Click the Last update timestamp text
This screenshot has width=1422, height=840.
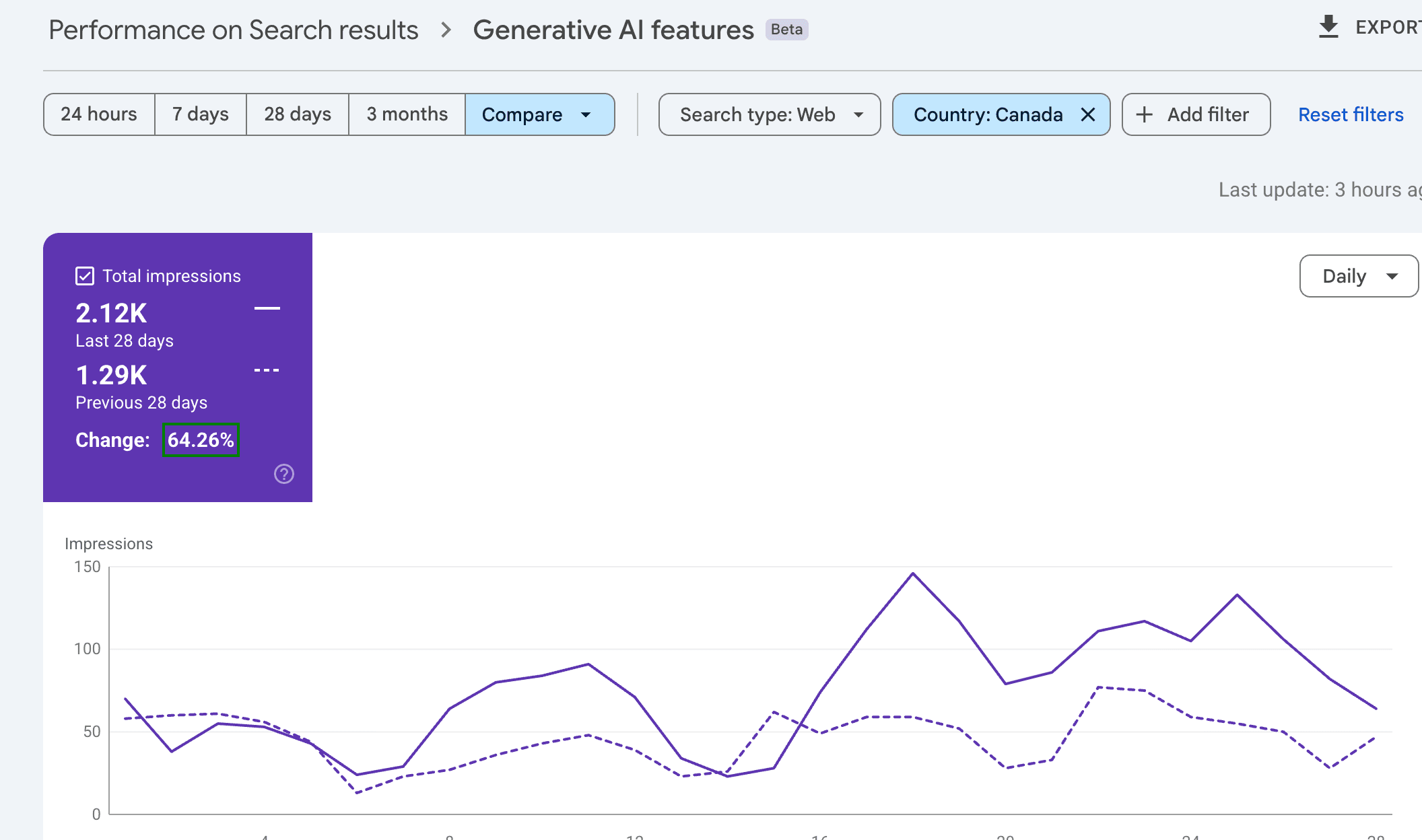1320,190
